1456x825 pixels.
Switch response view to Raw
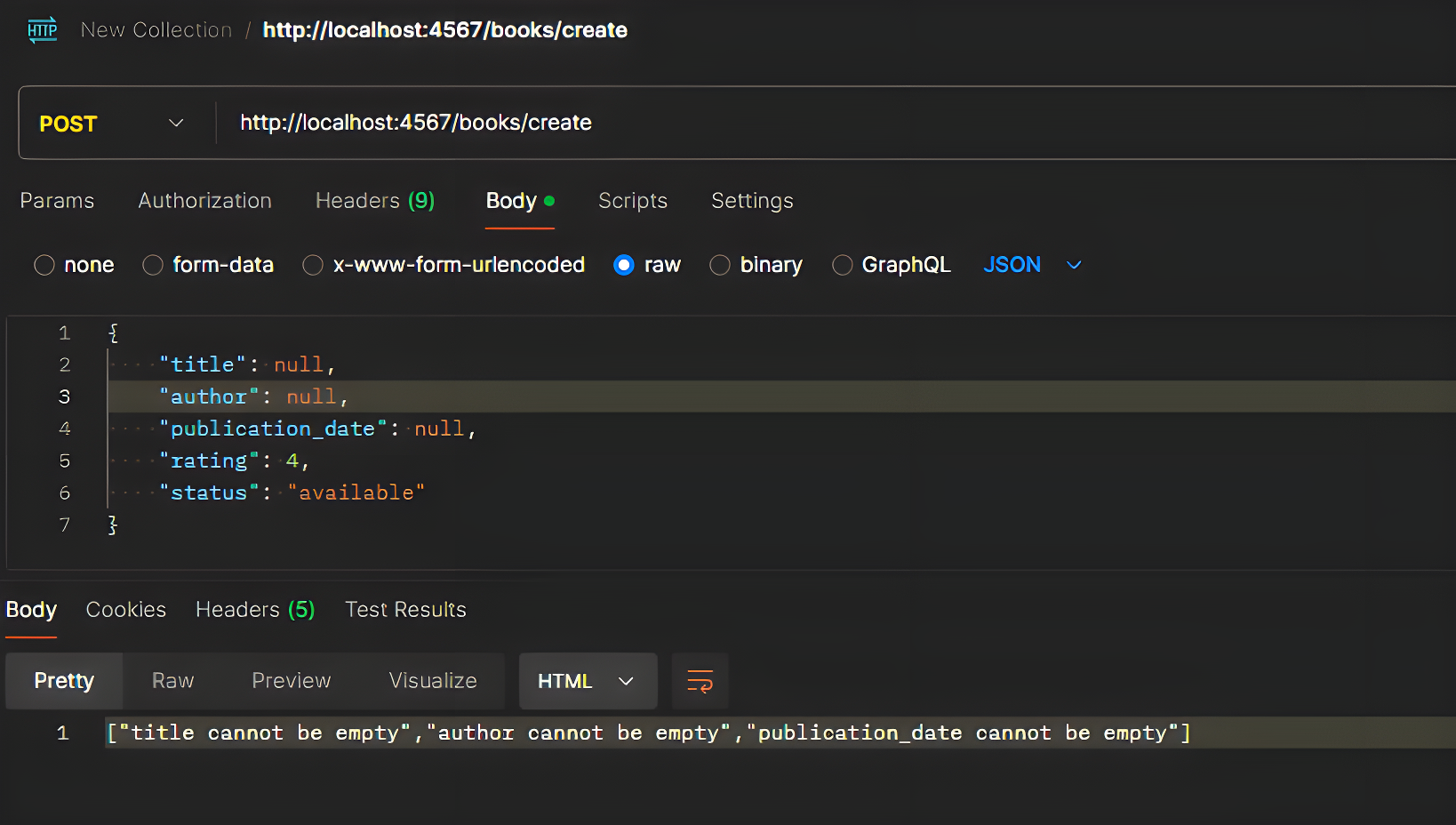[172, 681]
